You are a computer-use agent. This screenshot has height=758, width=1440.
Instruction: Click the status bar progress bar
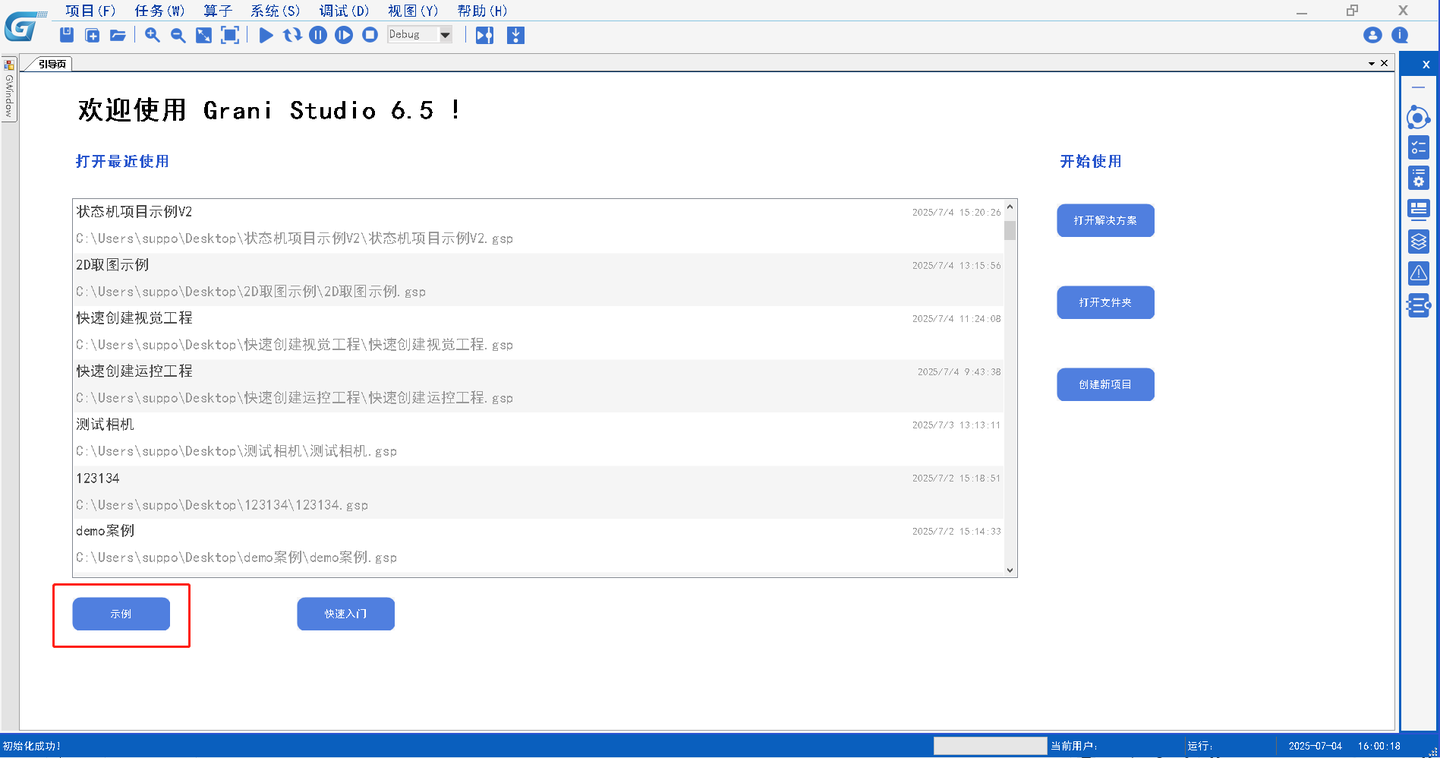[x=990, y=746]
